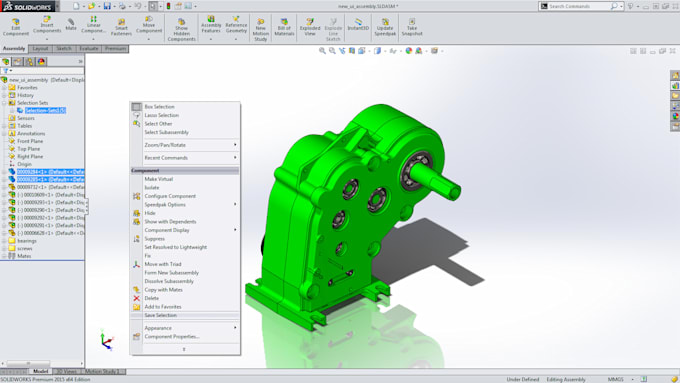Click the Edit Appearance color sphere icon
680x383 pixels.
(x=409, y=51)
